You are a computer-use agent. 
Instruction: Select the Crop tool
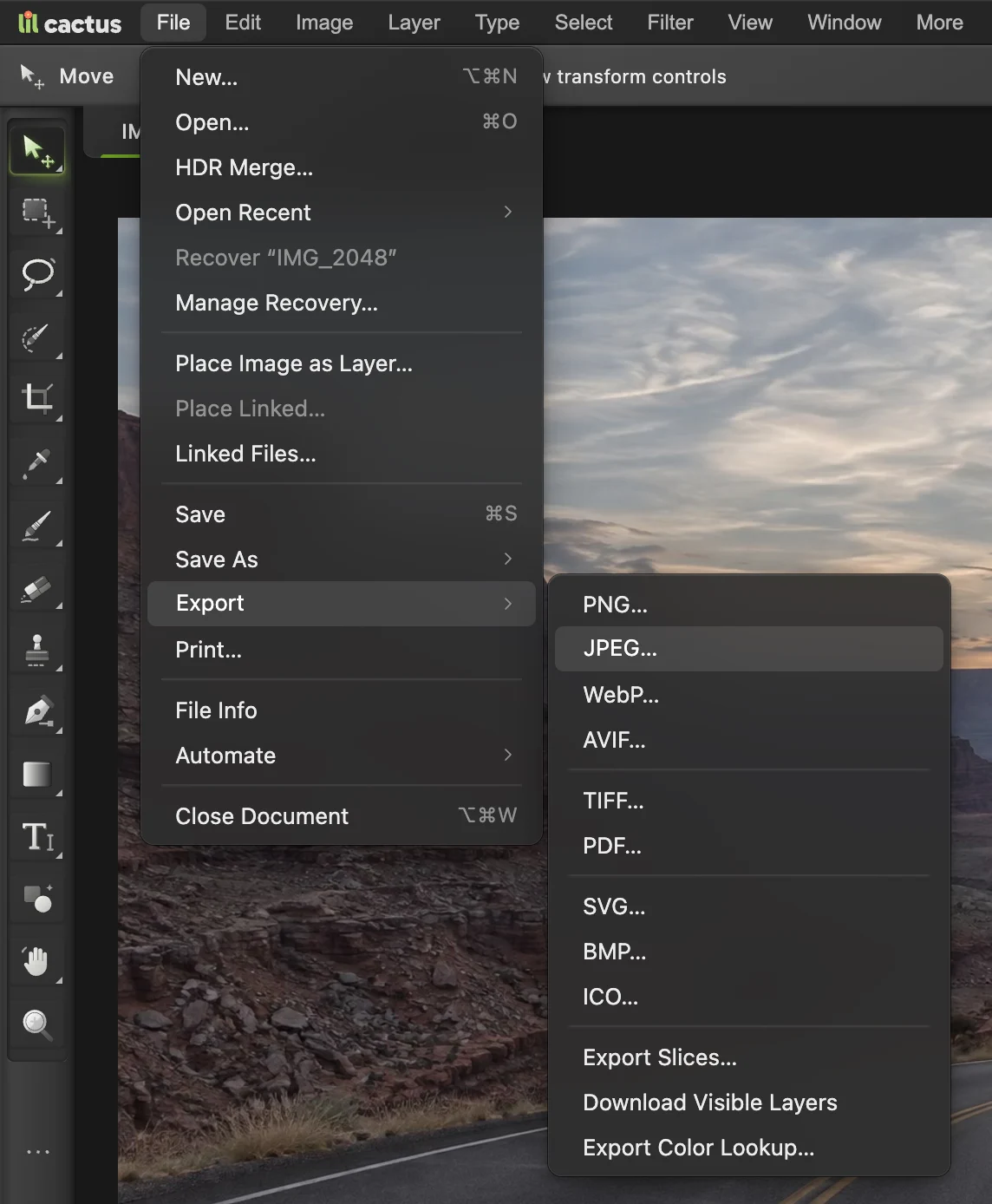pos(37,399)
